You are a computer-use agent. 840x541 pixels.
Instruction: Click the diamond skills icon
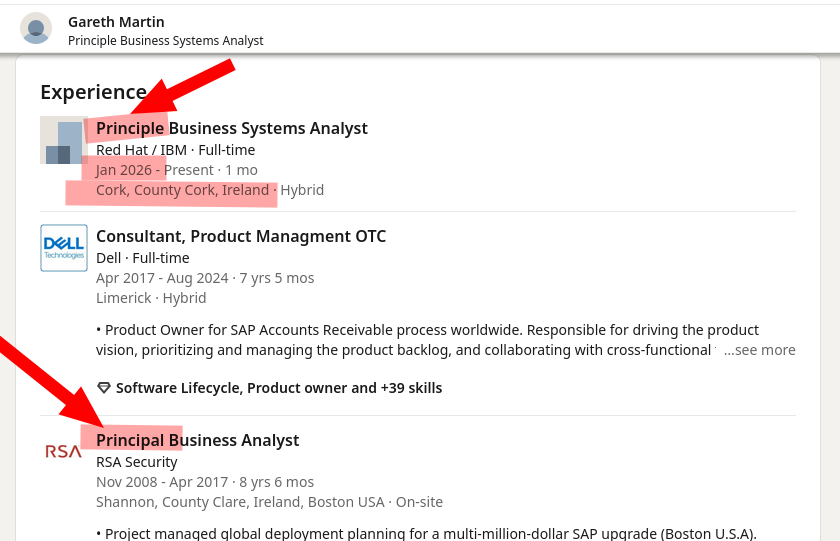104,388
